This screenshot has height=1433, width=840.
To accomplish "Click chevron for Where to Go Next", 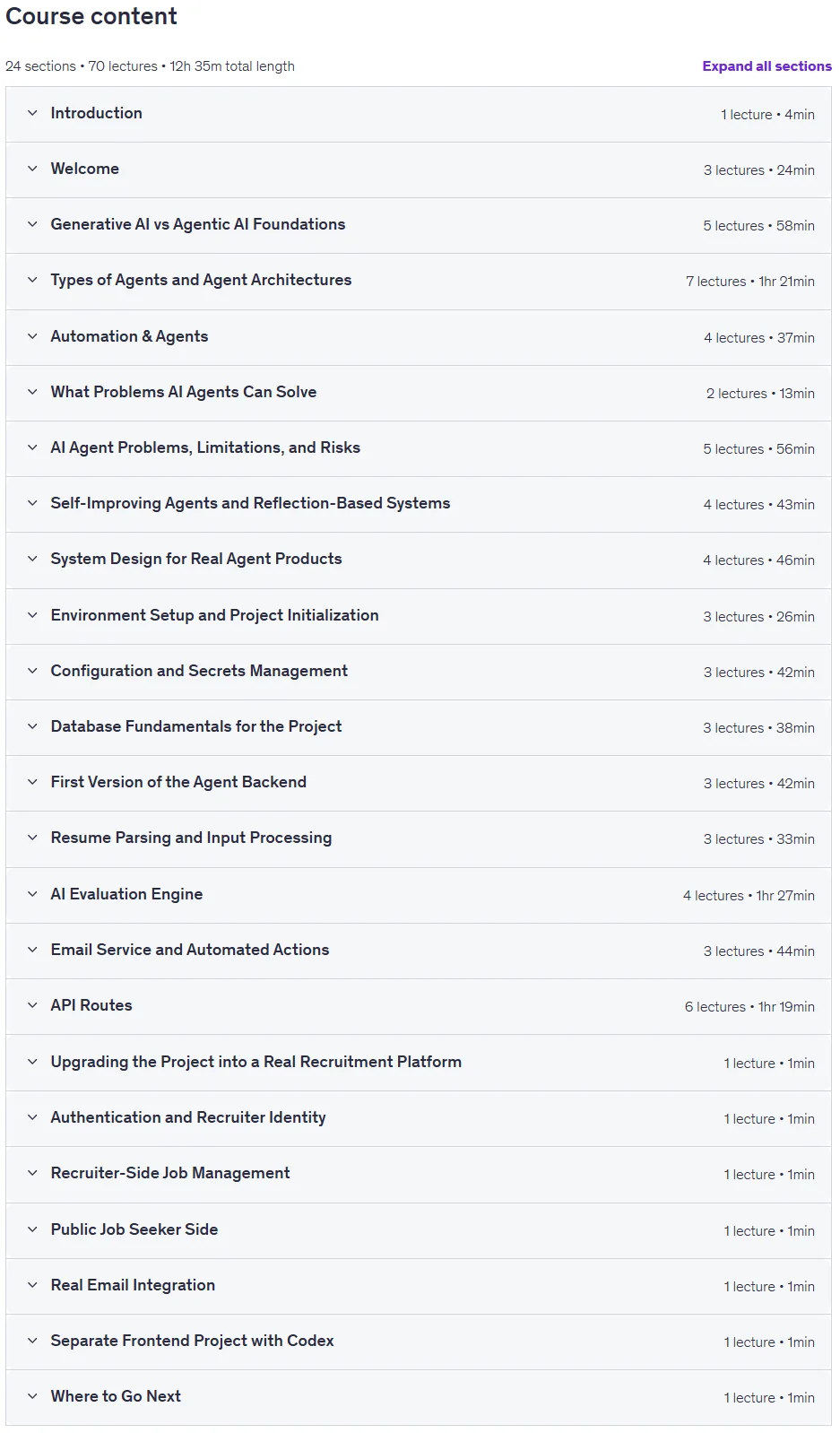I will [32, 1396].
